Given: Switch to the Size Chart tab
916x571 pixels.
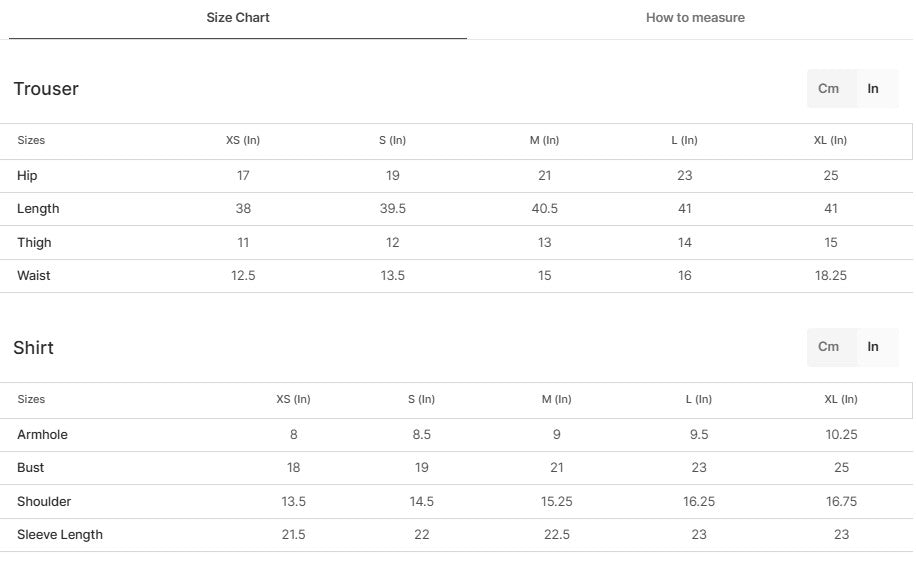Looking at the screenshot, I should point(238,18).
